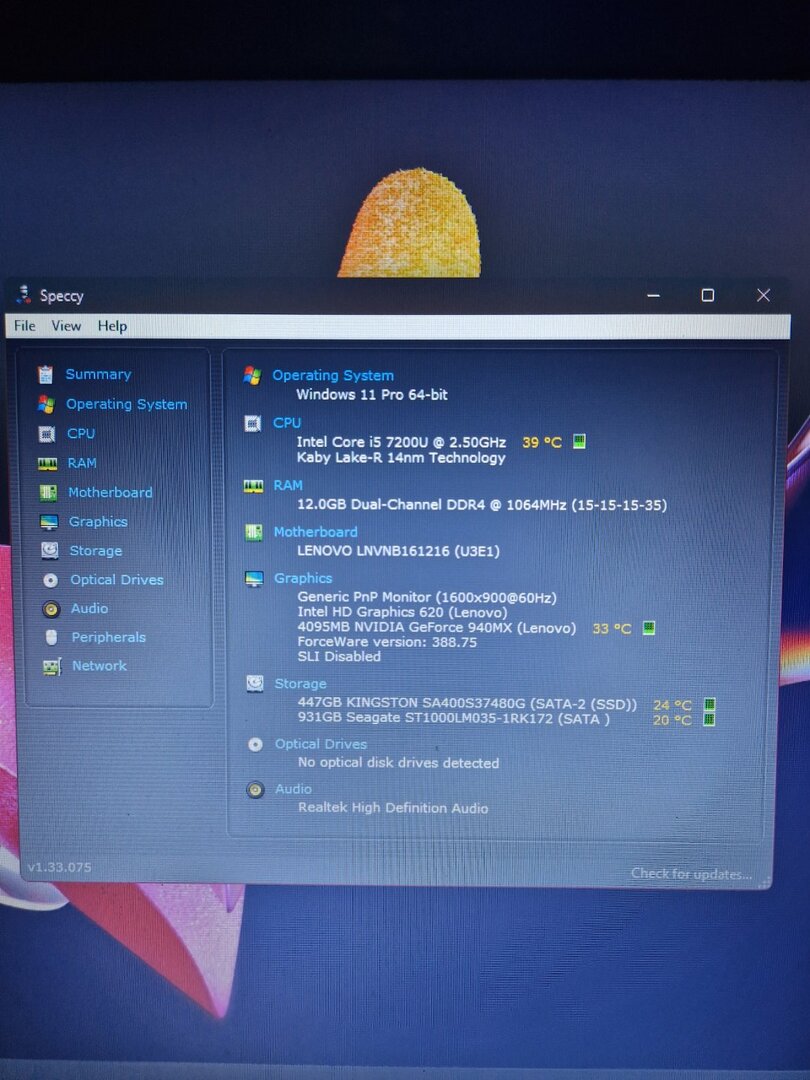The width and height of the screenshot is (810, 1080).
Task: Open Audio in the sidebar
Action: (x=90, y=608)
